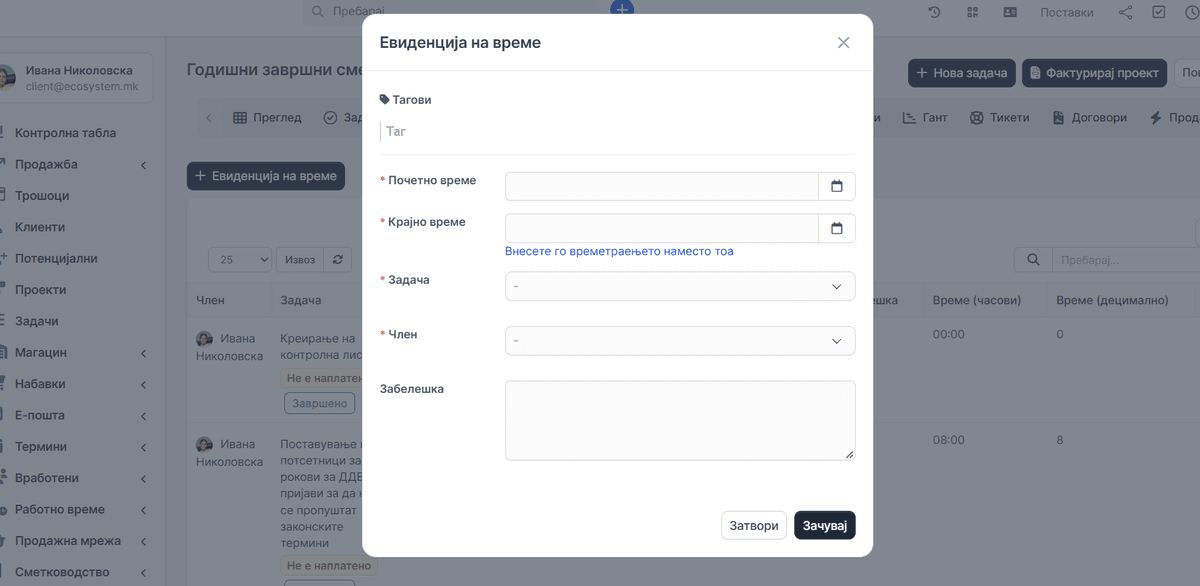Viewport: 1200px width, 586px height.
Task: Open the 25 rows-per-page dropdown
Action: pyautogui.click(x=240, y=259)
